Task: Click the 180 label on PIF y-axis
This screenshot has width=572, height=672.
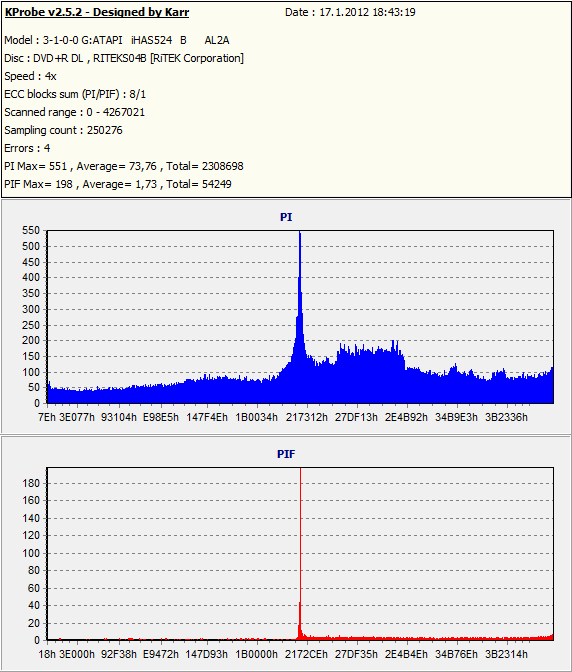Action: 31,483
